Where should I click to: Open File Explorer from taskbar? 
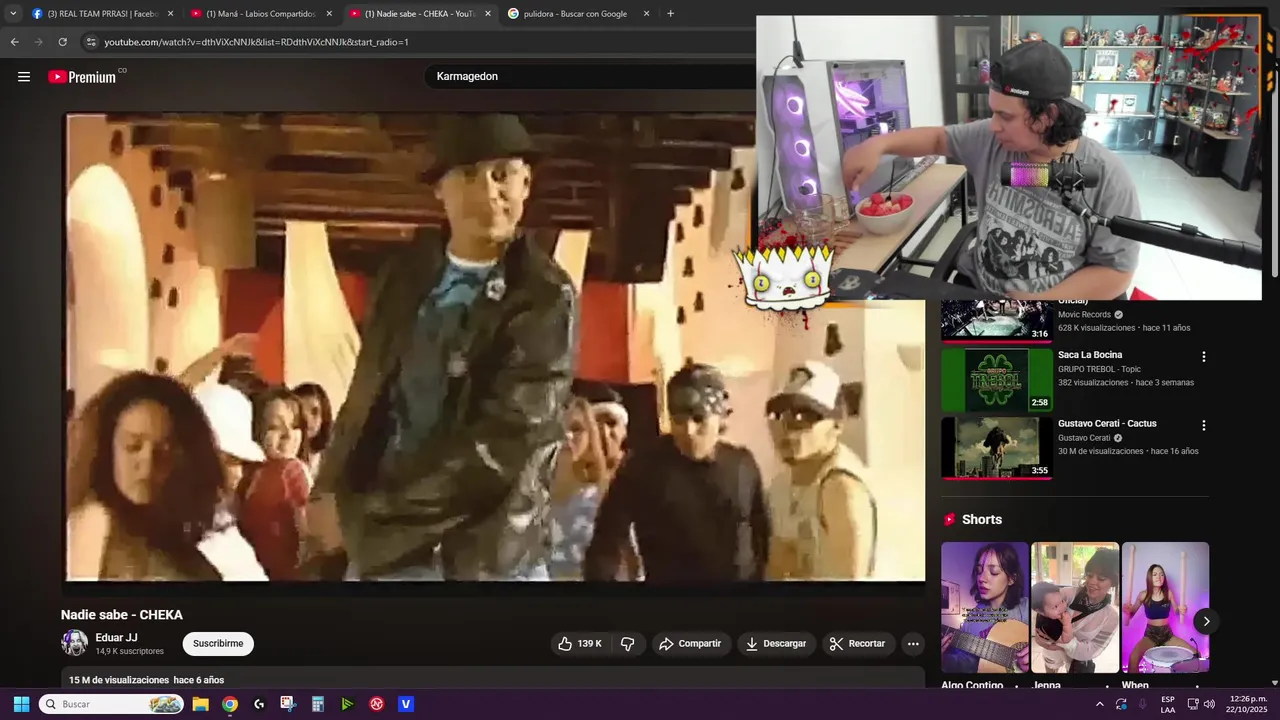(200, 704)
